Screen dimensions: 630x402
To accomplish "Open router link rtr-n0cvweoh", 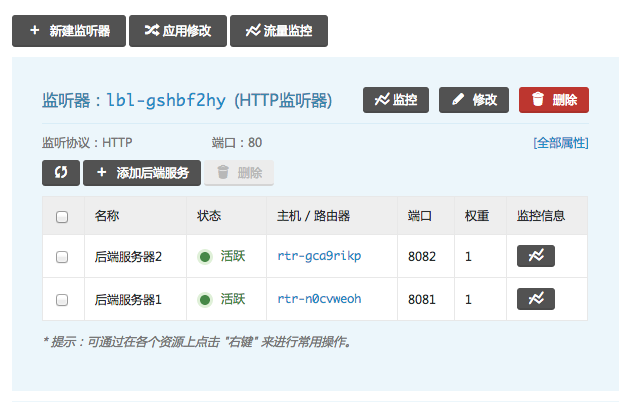I will (319, 299).
